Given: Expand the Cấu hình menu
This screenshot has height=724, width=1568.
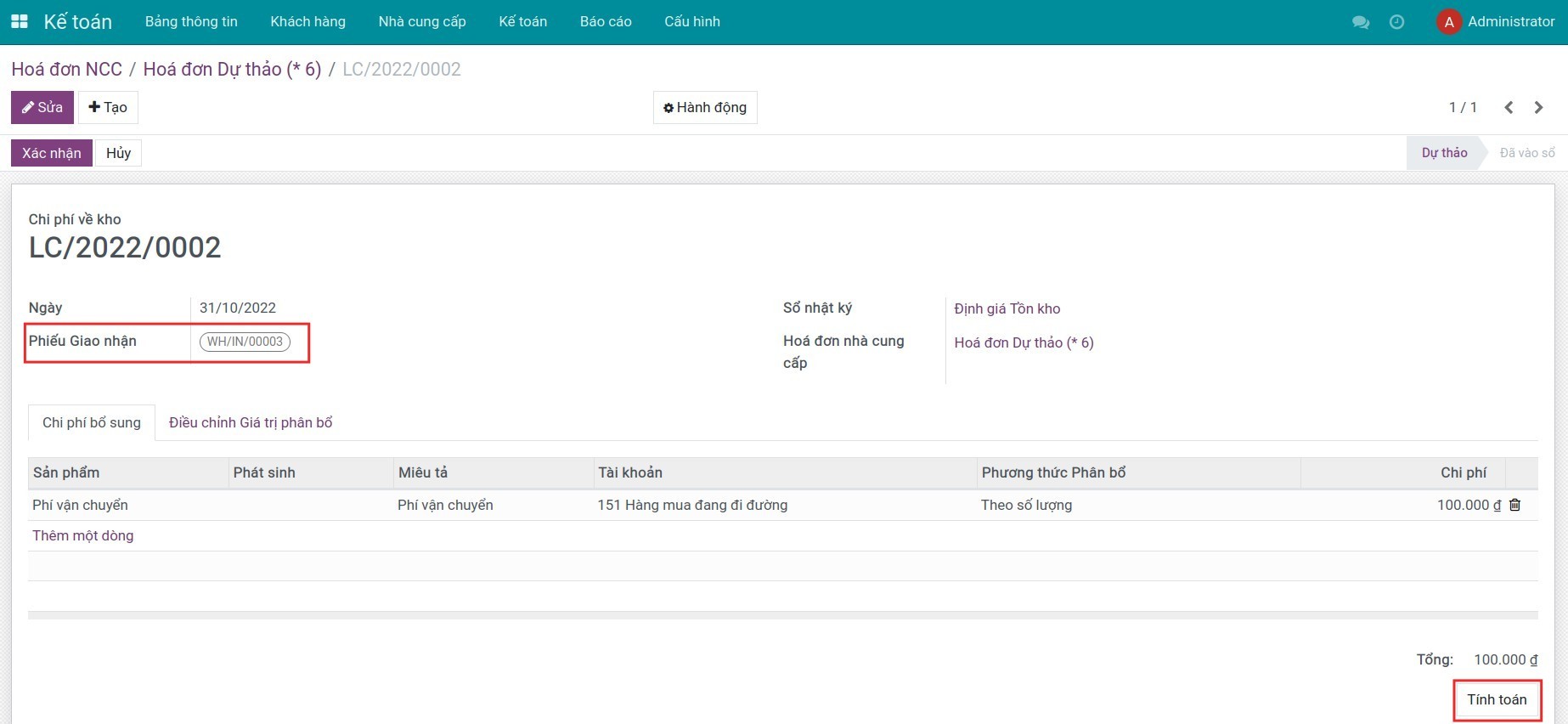Looking at the screenshot, I should [x=691, y=21].
